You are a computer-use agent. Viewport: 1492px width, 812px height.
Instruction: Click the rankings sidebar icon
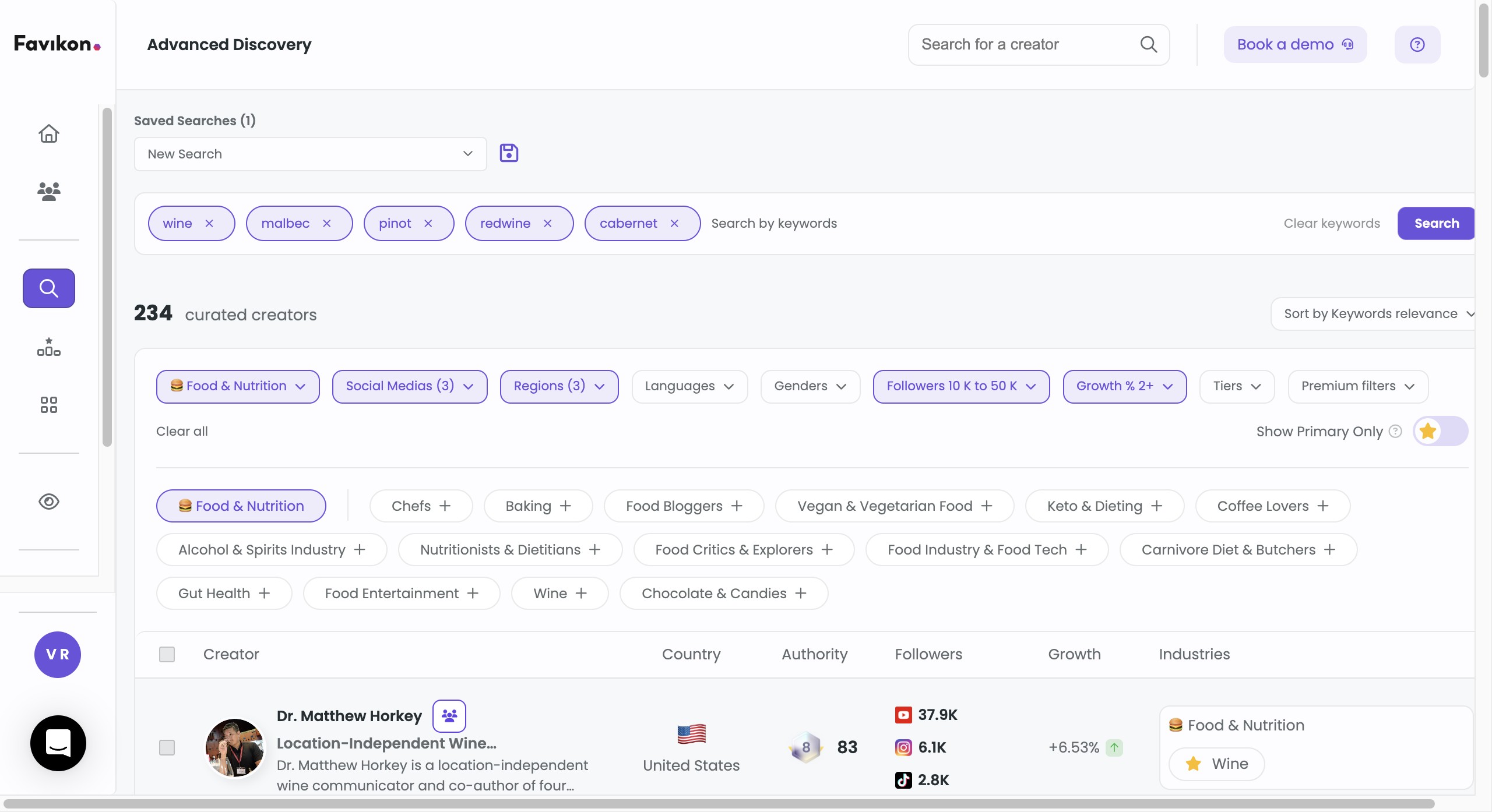(48, 347)
